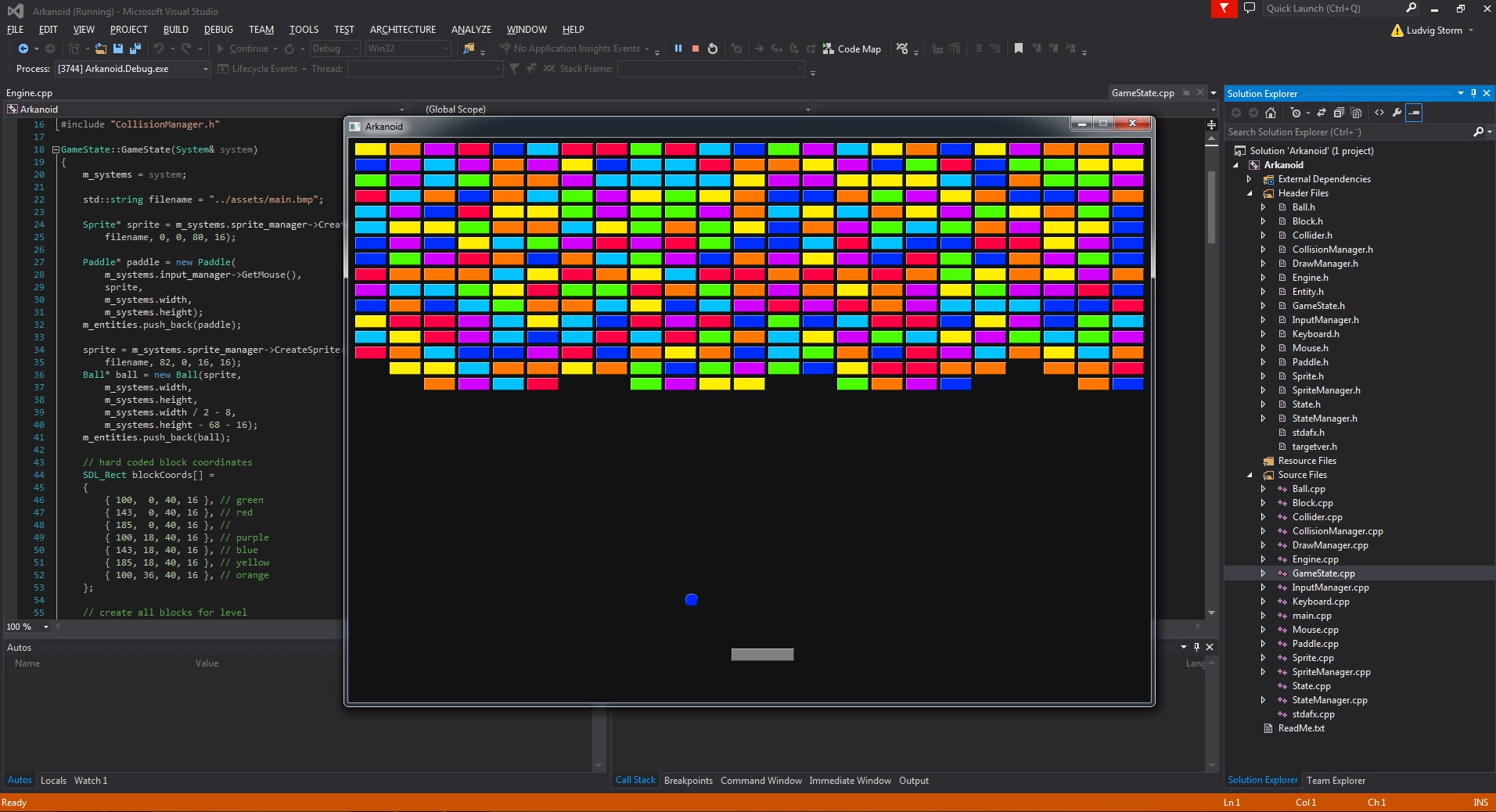Click the blue ball in Arkanoid window
1496x812 pixels.
(691, 600)
